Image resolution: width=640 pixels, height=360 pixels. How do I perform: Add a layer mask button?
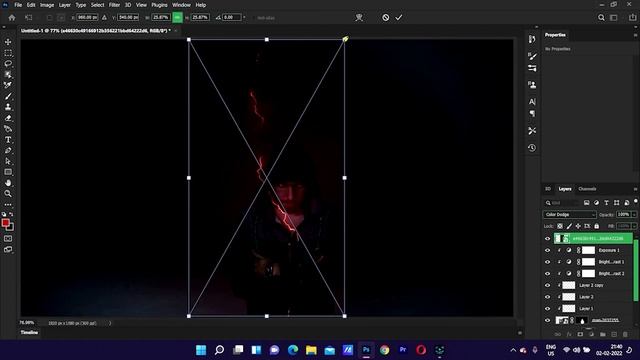580,334
